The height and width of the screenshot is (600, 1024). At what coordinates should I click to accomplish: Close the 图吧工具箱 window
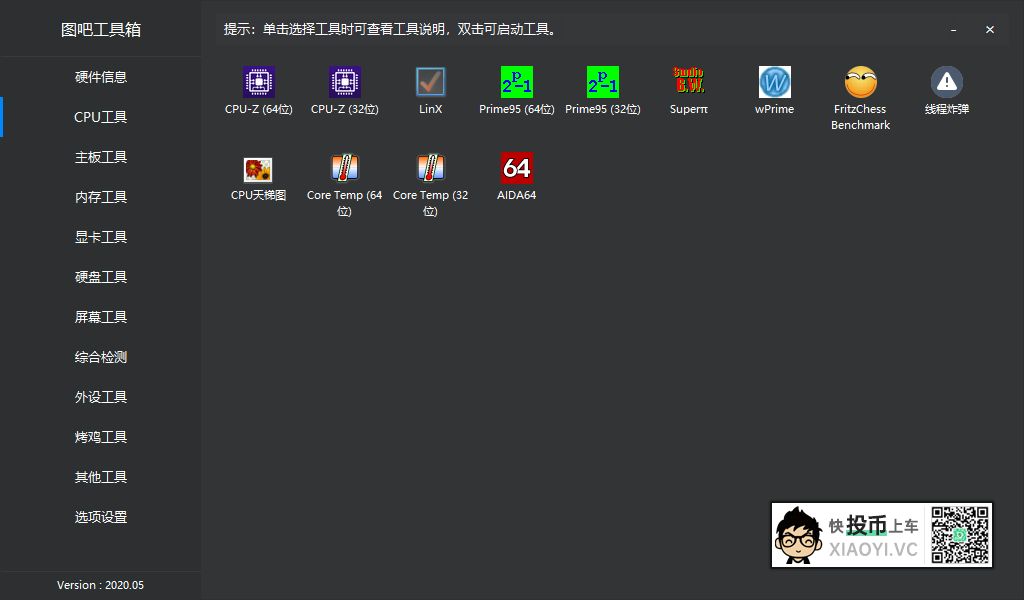click(x=990, y=29)
